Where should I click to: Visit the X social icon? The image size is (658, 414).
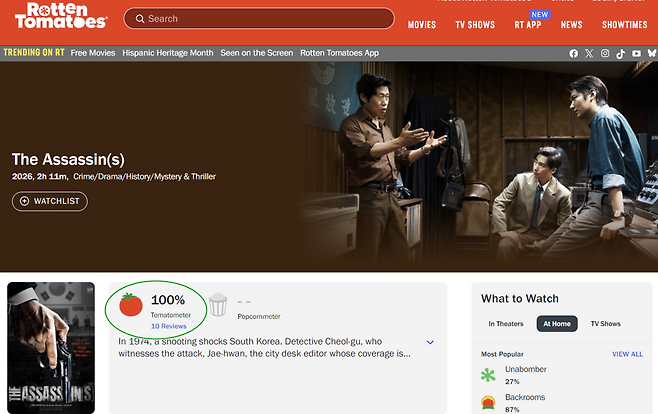(589, 53)
